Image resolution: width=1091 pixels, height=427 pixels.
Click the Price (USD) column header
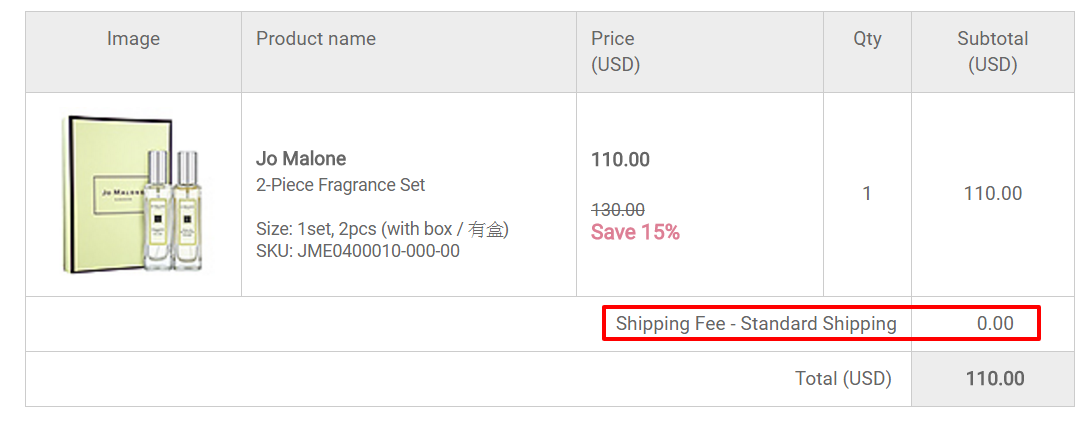click(x=615, y=51)
